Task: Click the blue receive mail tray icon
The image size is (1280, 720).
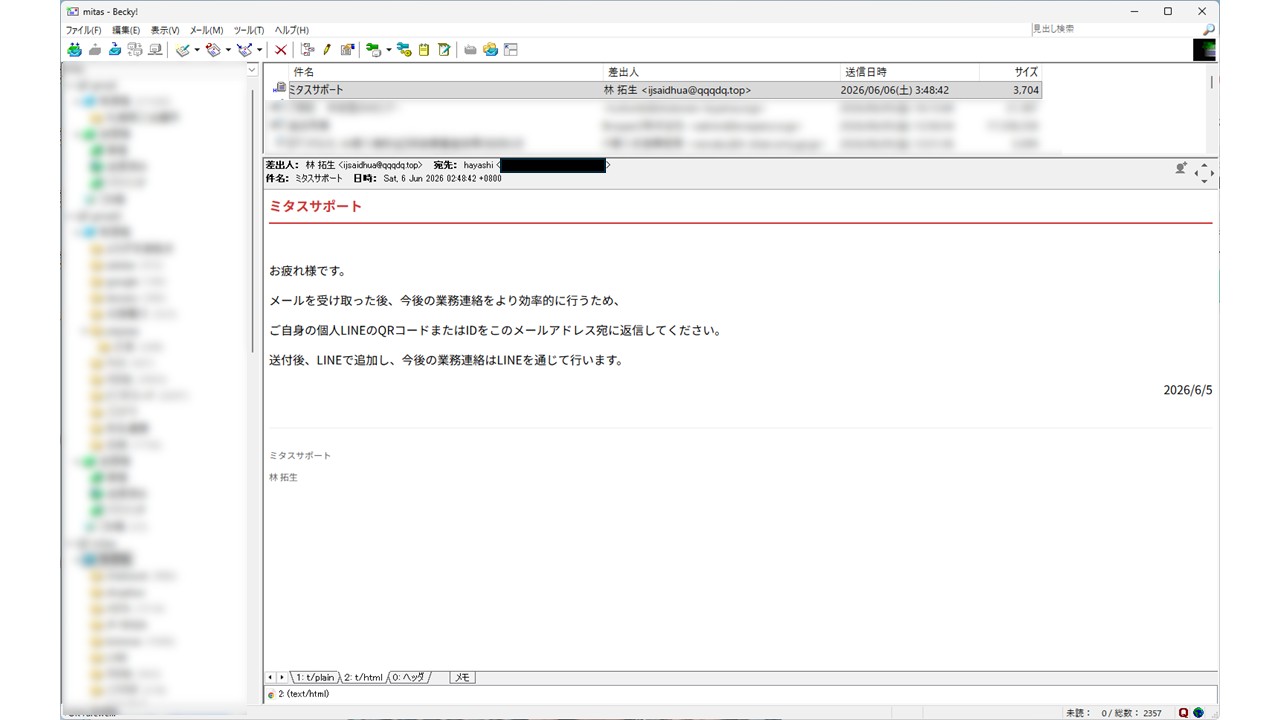Action: tap(115, 50)
